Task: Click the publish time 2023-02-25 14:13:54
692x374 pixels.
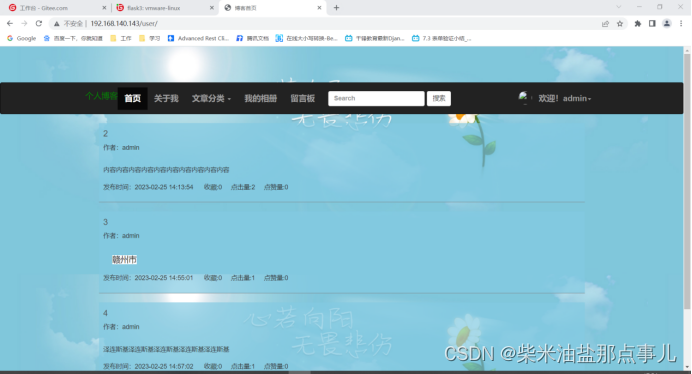Action: click(164, 187)
